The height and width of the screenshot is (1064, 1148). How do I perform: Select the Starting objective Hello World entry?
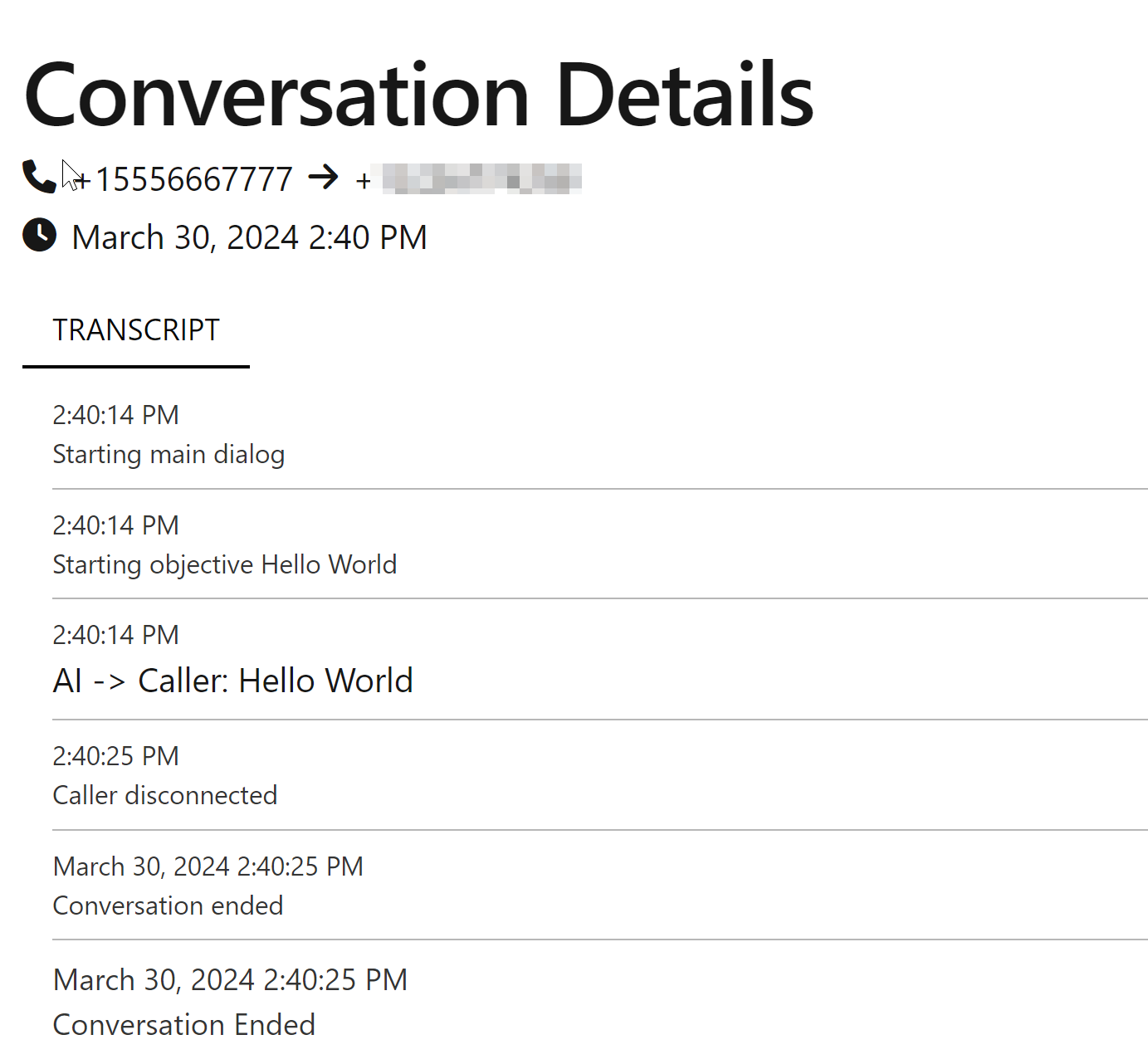[224, 564]
